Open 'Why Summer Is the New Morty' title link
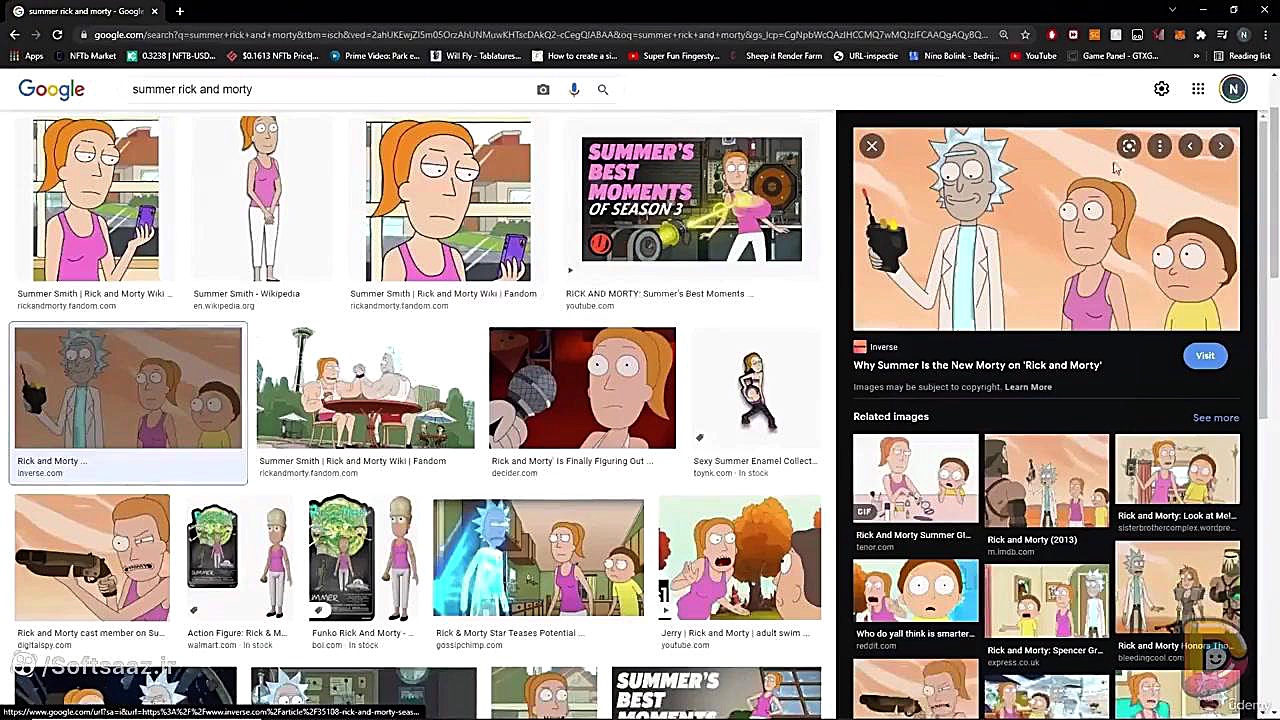 977,365
